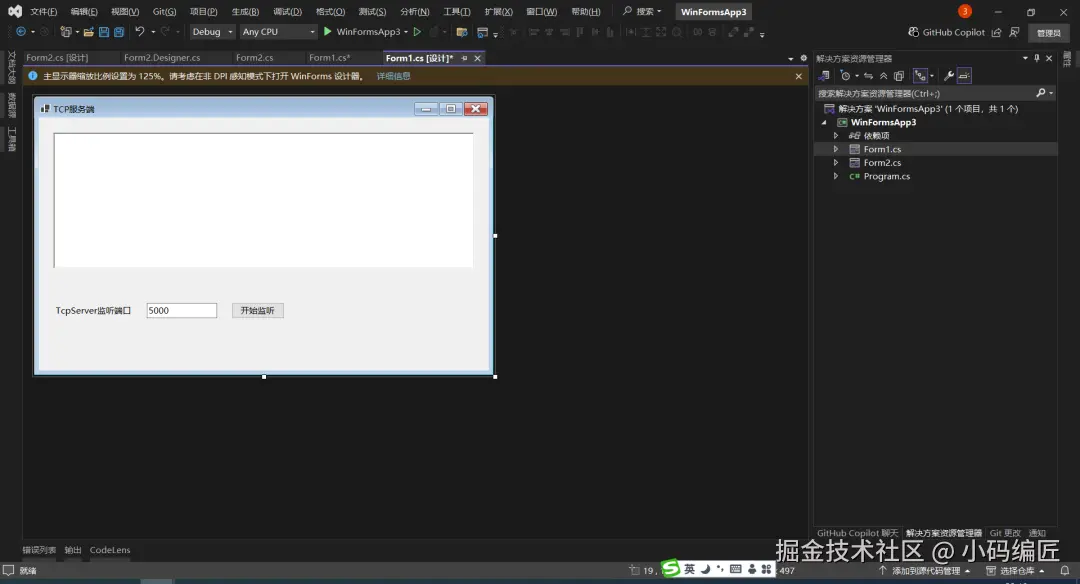Click the port textbox showing 5000

point(181,311)
